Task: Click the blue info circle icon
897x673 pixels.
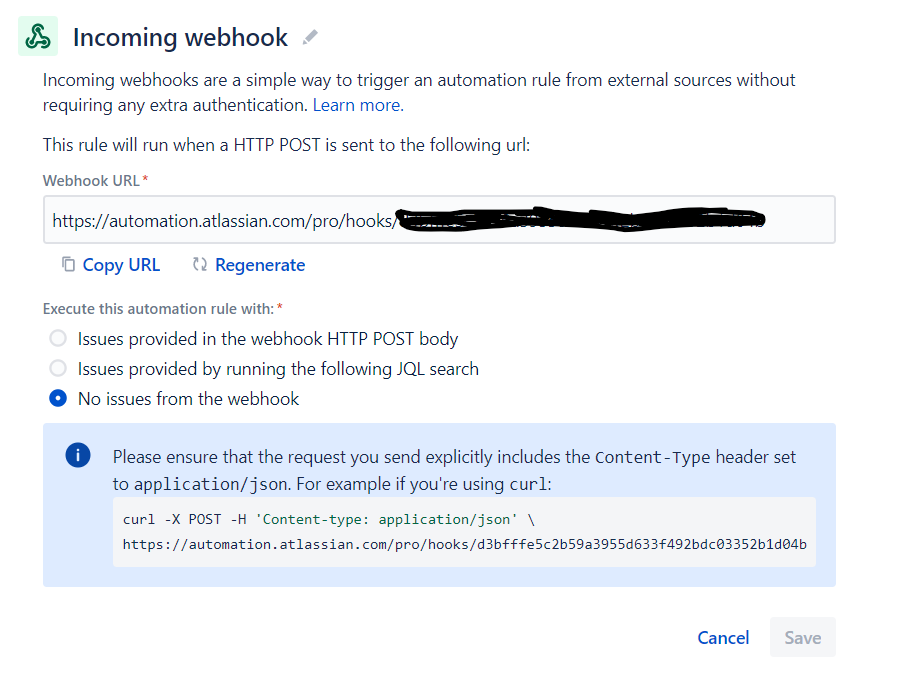Action: (x=78, y=456)
